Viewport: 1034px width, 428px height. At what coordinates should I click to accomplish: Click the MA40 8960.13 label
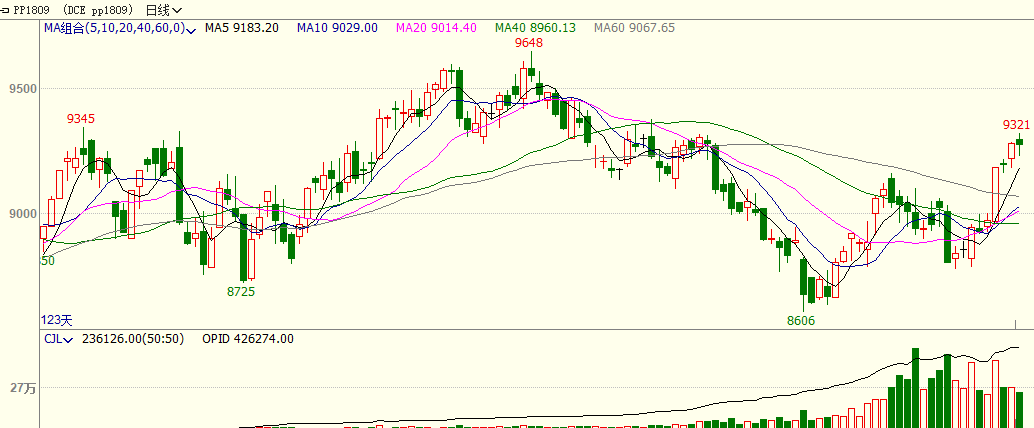pyautogui.click(x=535, y=28)
